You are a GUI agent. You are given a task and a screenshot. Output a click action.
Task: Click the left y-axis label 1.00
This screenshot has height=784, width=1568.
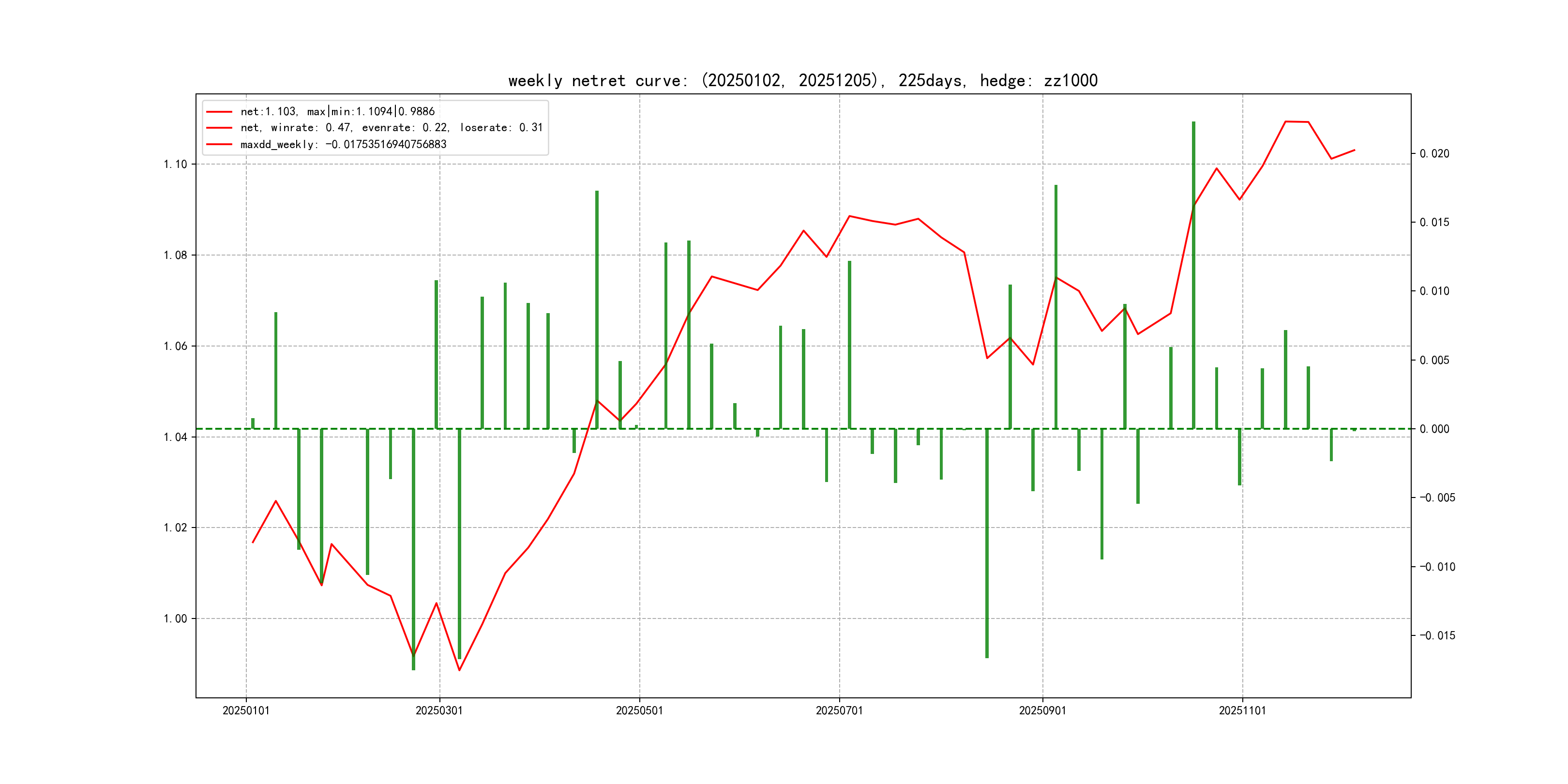175,618
